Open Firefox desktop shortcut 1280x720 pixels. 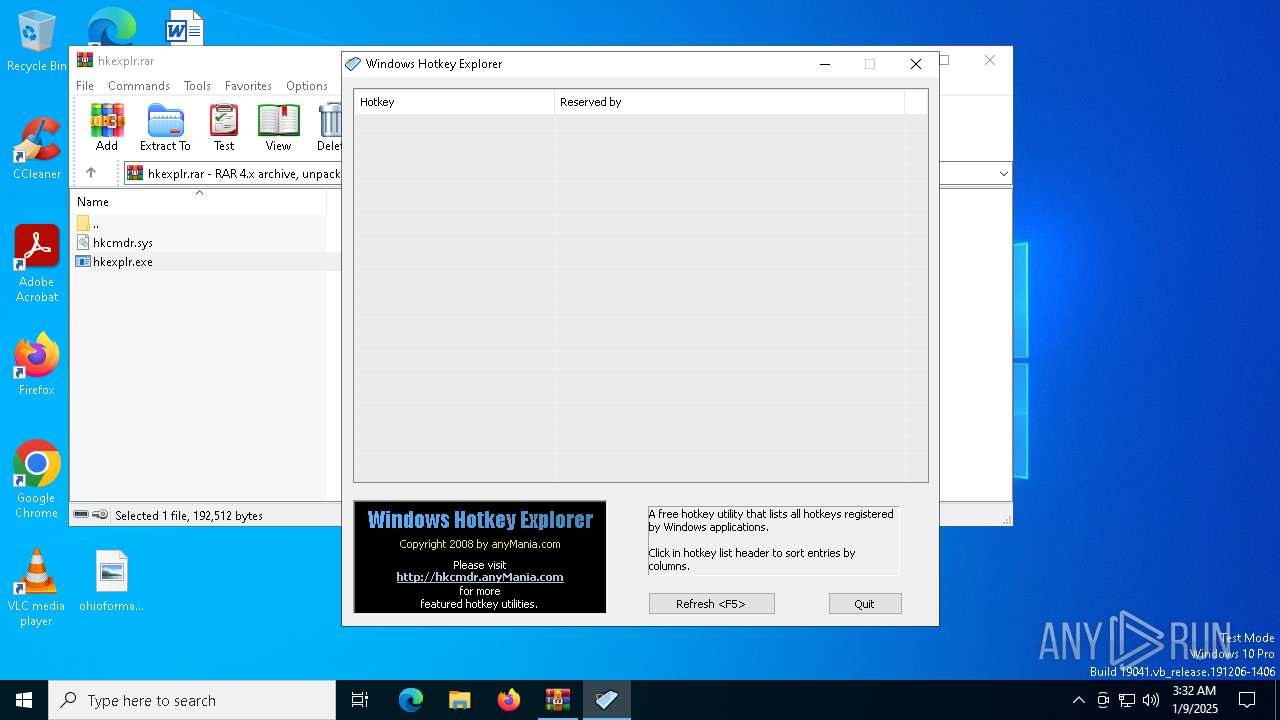37,364
